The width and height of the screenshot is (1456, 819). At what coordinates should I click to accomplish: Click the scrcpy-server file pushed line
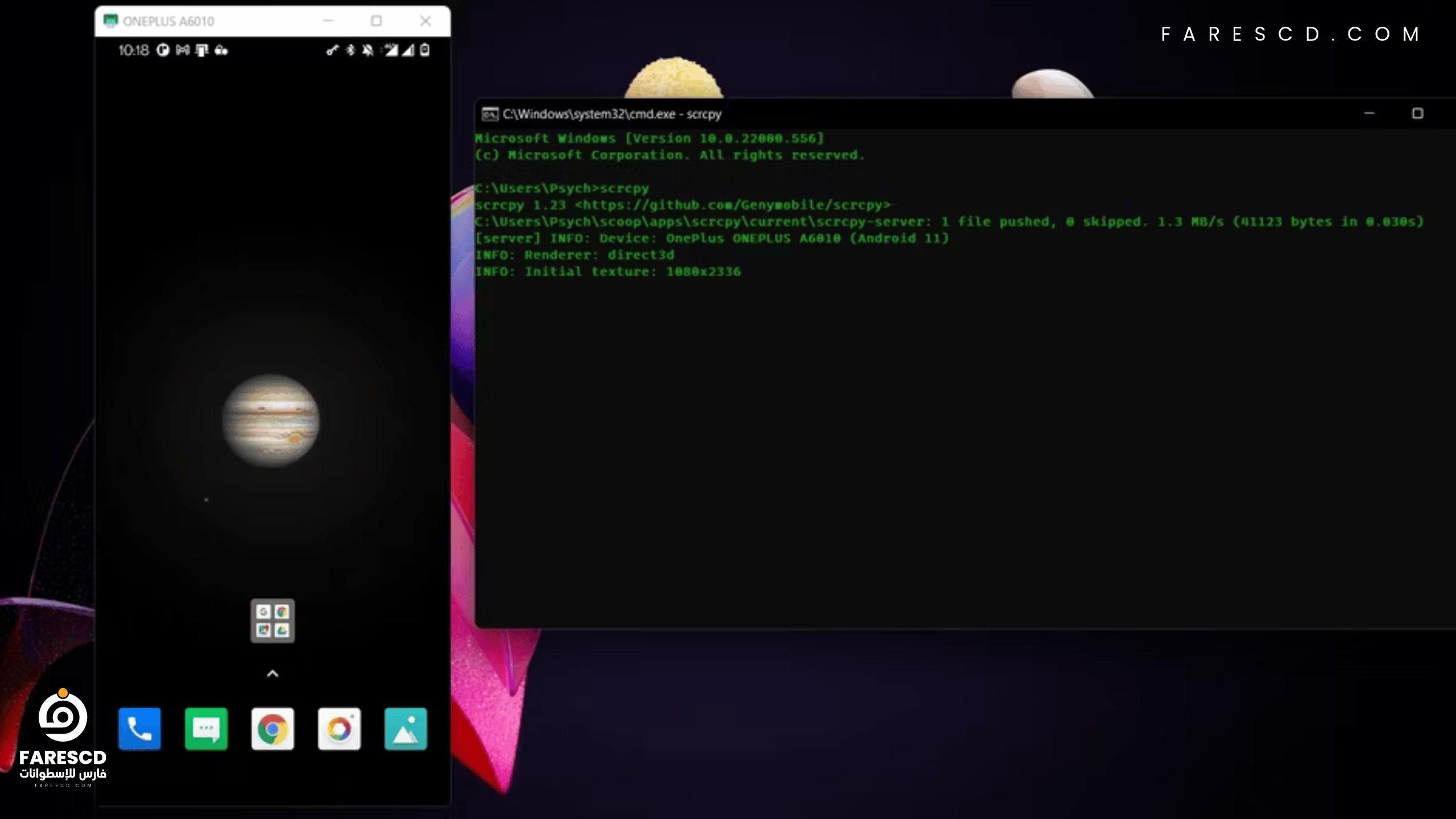(x=949, y=222)
